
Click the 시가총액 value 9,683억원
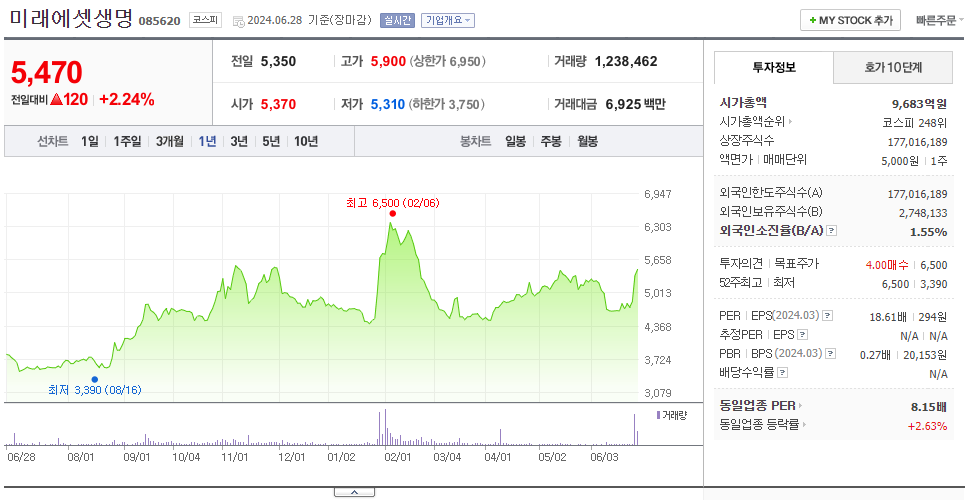coord(919,103)
